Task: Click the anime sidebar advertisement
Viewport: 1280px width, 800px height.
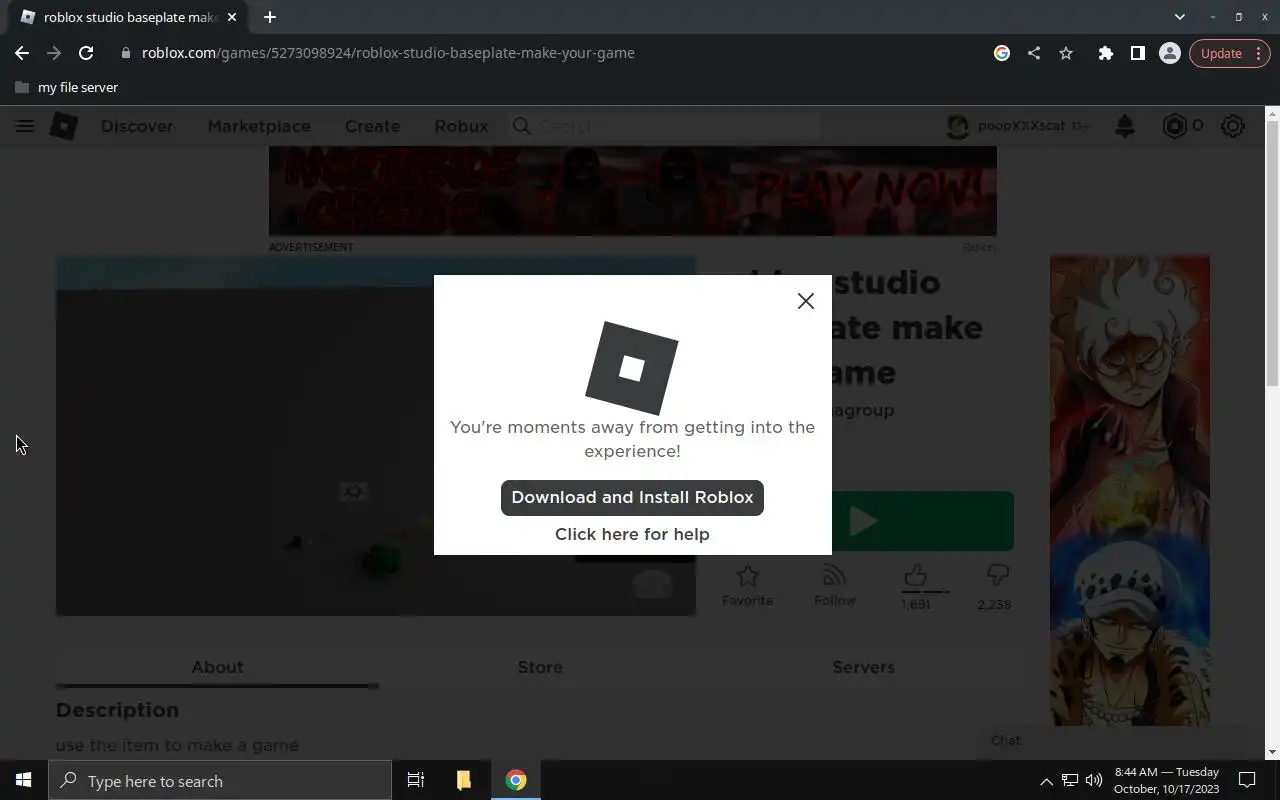Action: coord(1130,490)
